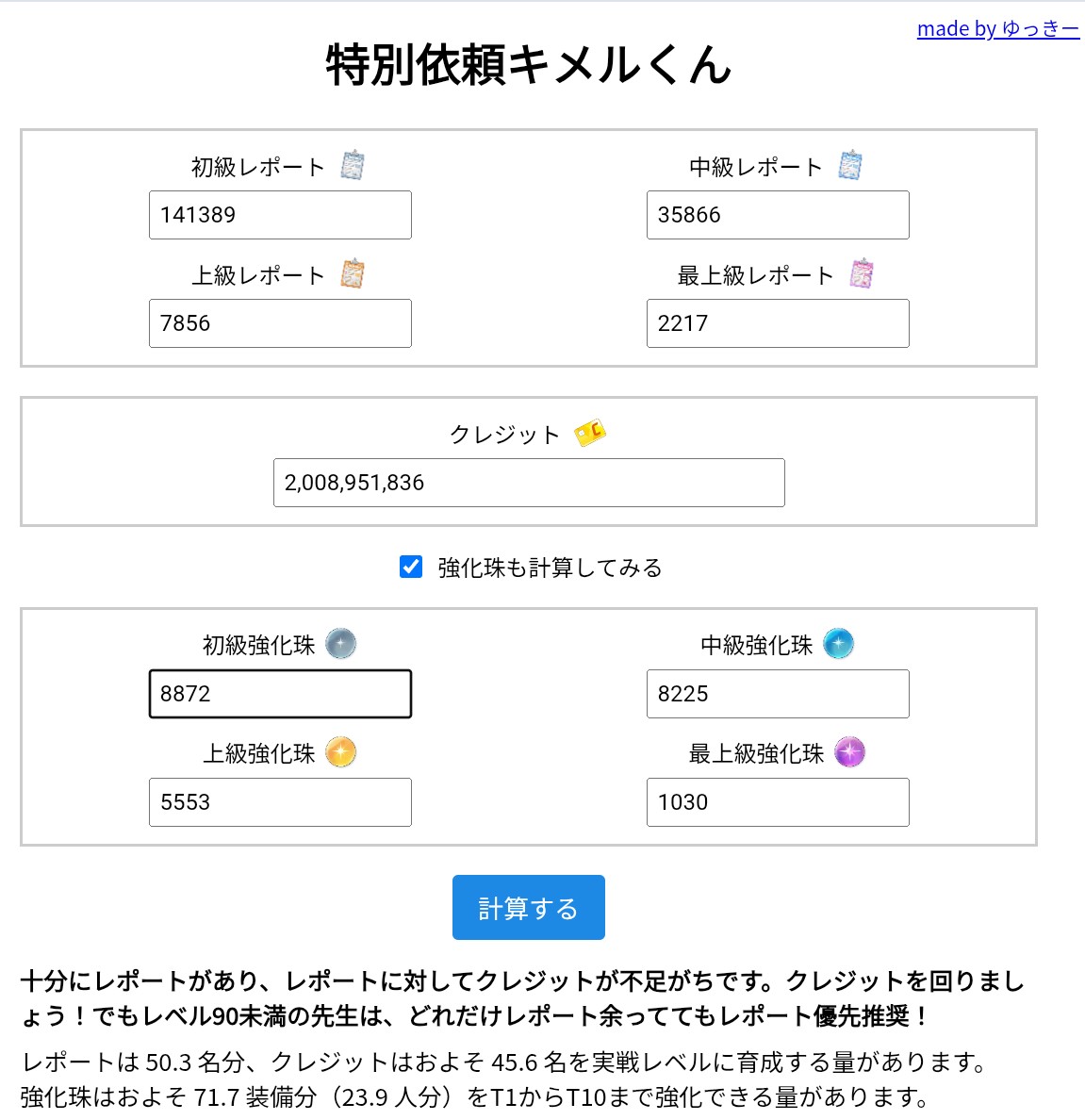Click the golden 上級強化珠 orb icon
The image size is (1085, 1120).
pyautogui.click(x=340, y=752)
